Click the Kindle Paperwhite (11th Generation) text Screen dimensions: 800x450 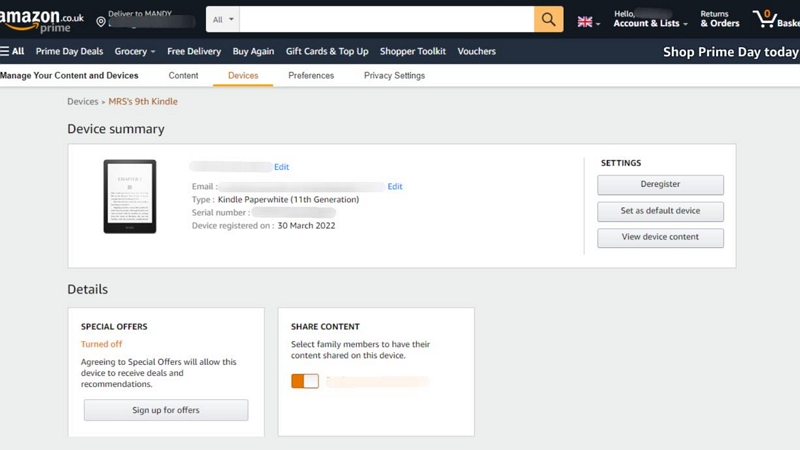coord(288,199)
